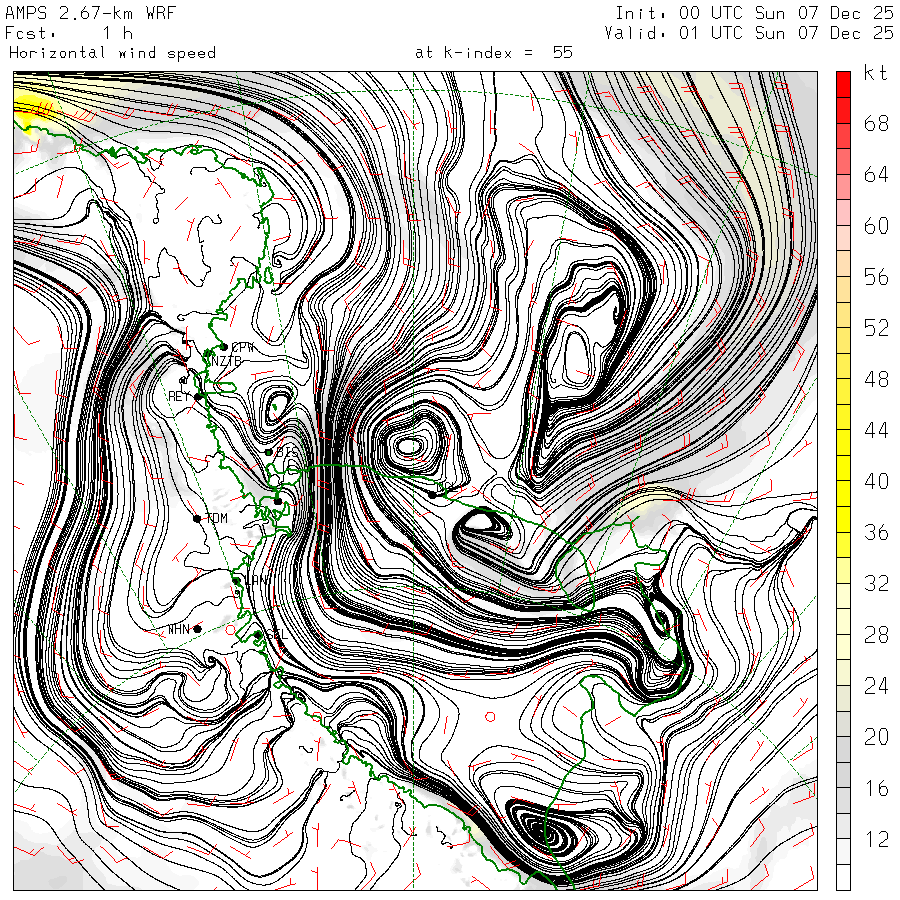
Task: Click the 'Horizontal wind speed' label
Action: pyautogui.click(x=111, y=52)
